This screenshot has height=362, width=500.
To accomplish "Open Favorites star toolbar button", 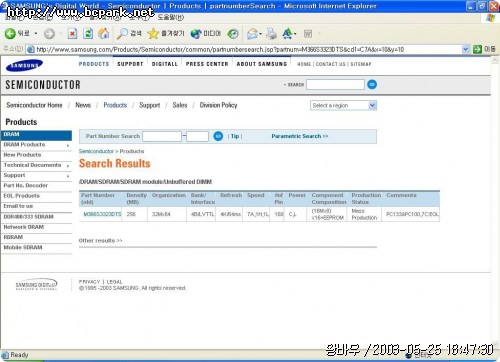I will tap(166, 33).
